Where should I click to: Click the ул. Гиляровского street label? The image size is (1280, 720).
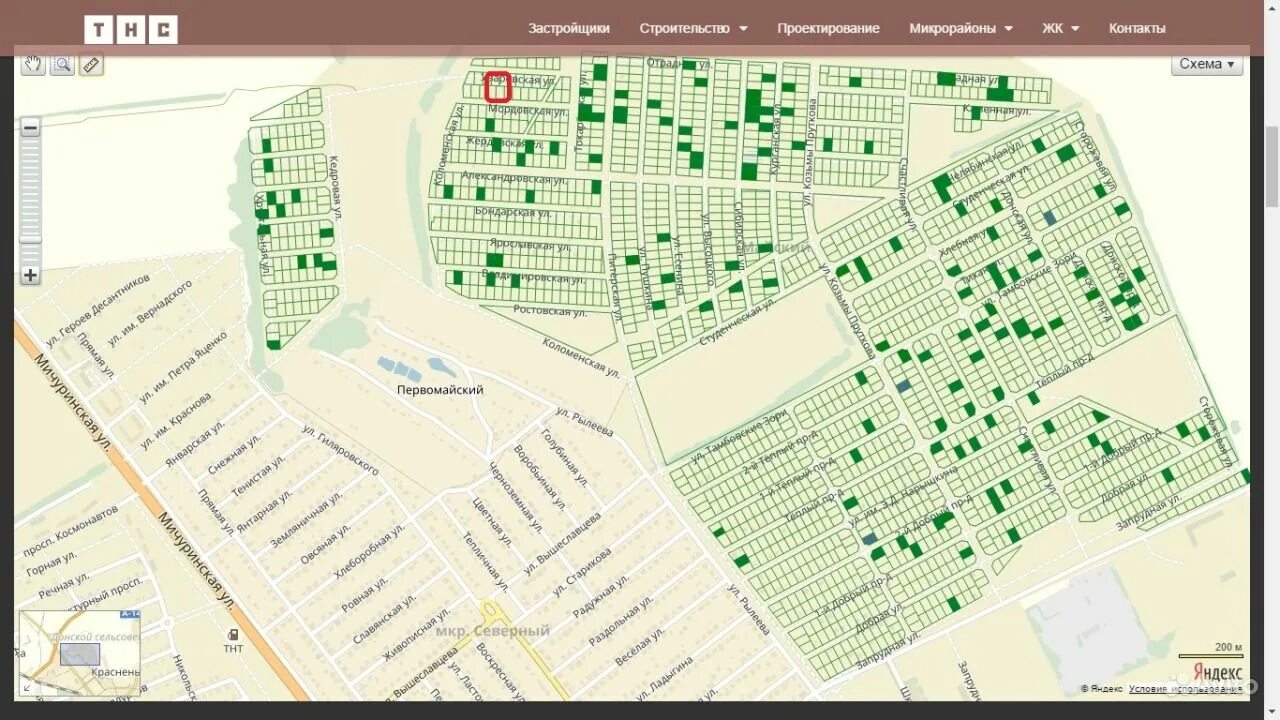point(340,448)
